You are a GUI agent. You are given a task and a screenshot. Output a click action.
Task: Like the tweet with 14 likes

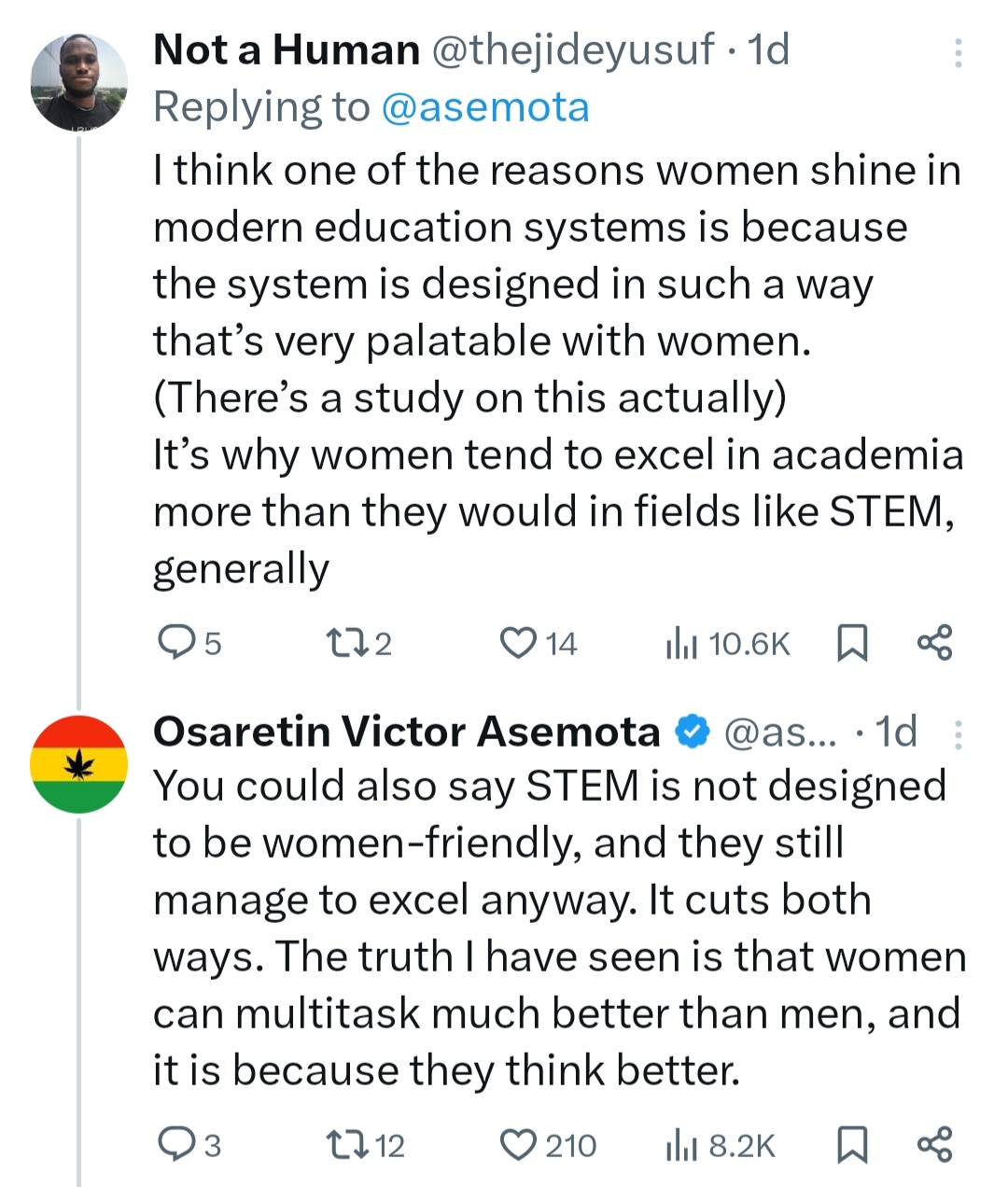pos(516,643)
